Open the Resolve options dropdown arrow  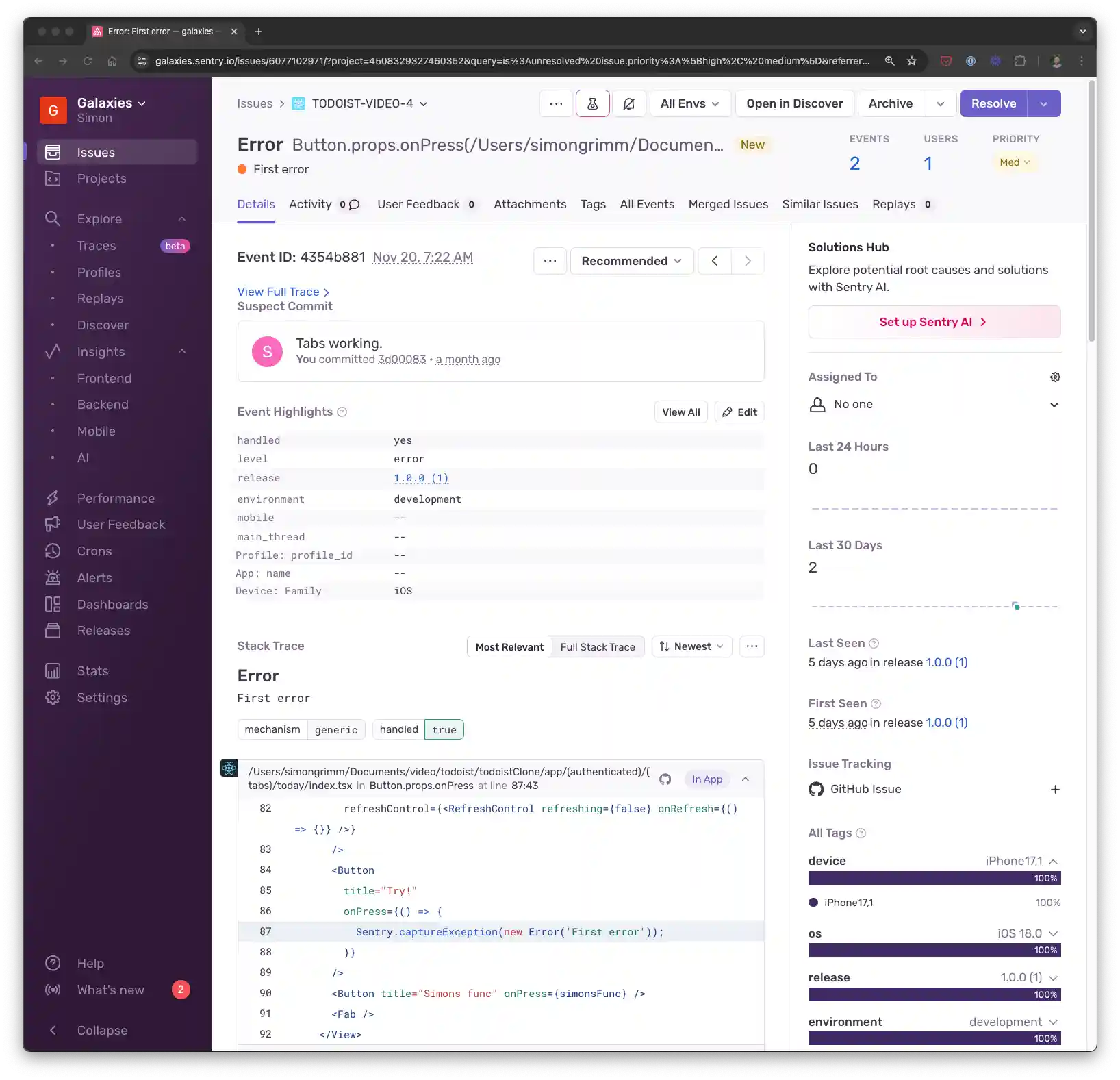coord(1044,103)
